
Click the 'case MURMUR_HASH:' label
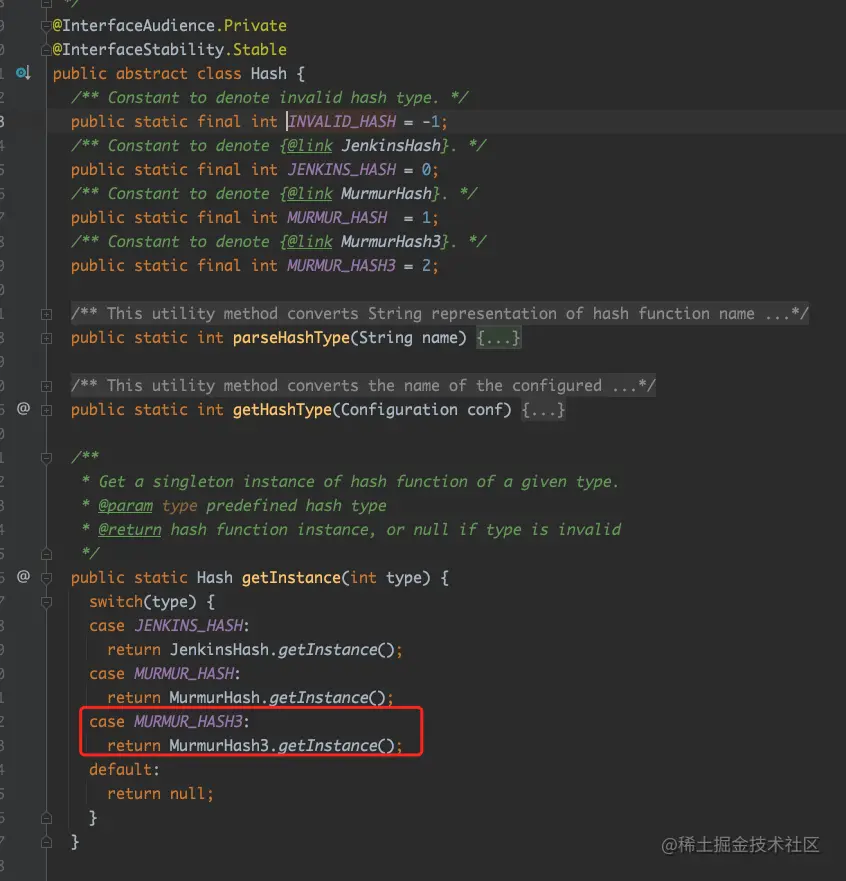pyautogui.click(x=164, y=673)
